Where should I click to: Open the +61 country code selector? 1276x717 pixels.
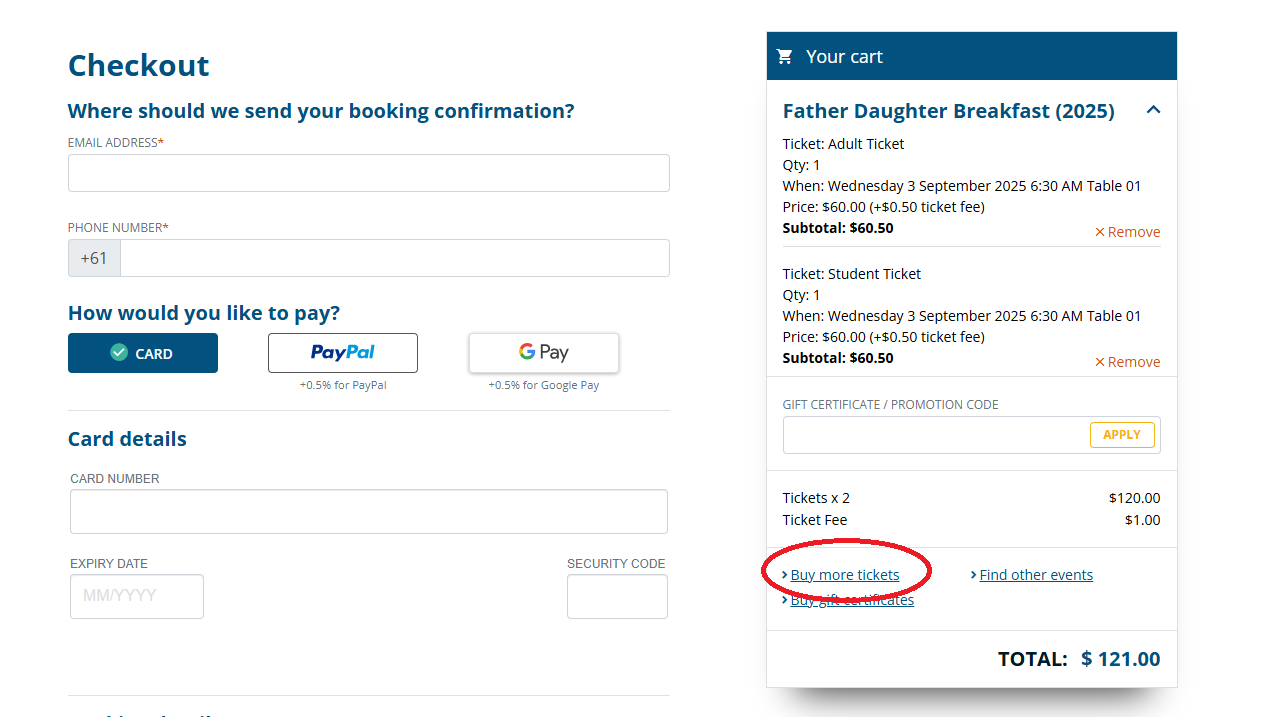click(94, 258)
